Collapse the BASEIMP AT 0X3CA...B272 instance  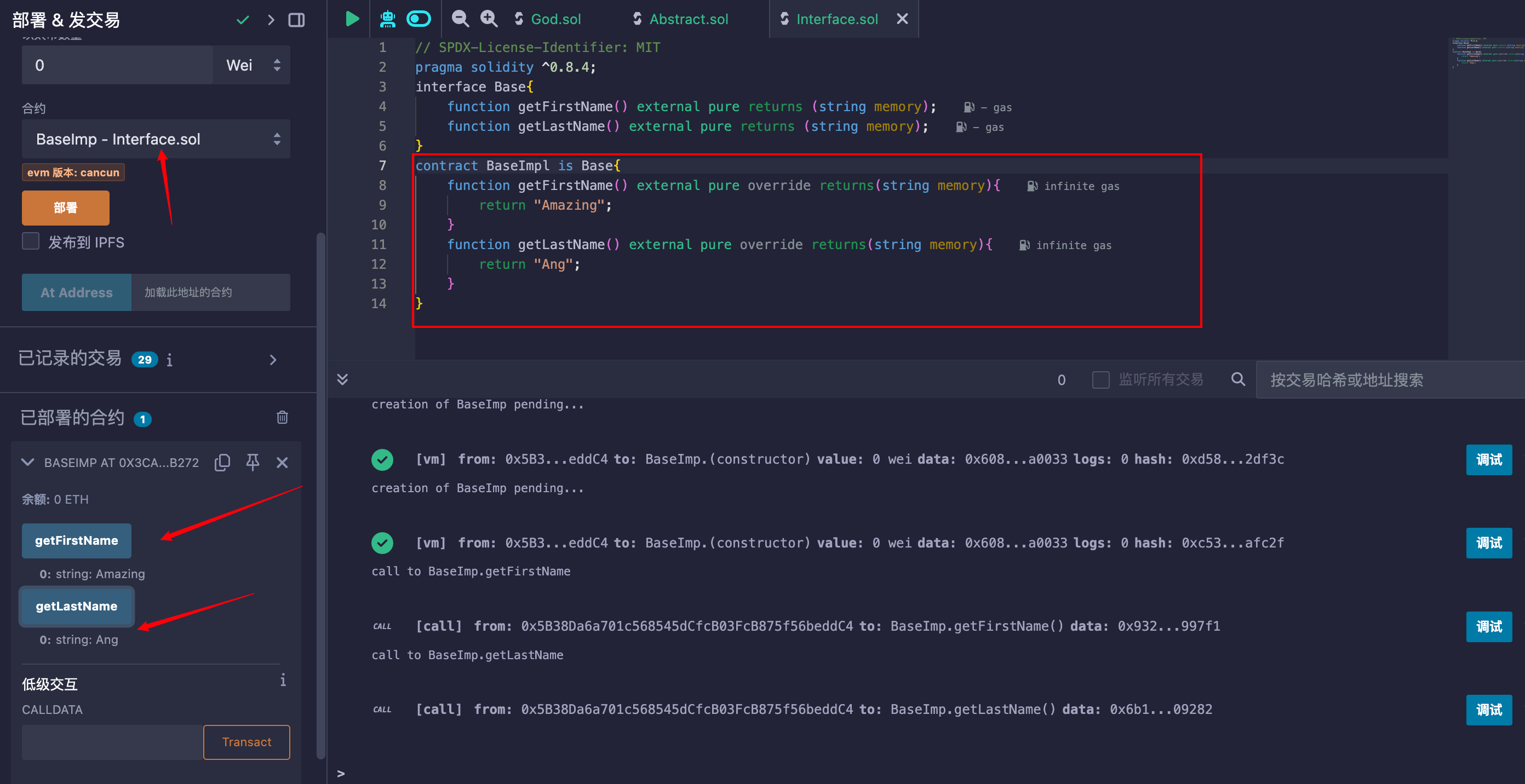click(x=28, y=462)
